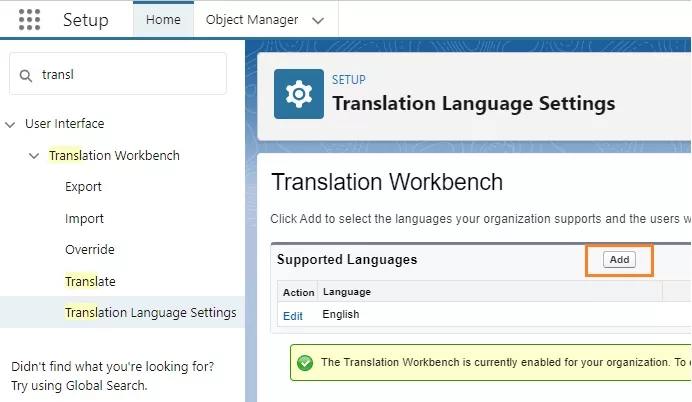Click the green success checkmark icon
Image resolution: width=692 pixels, height=402 pixels.
coord(304,362)
